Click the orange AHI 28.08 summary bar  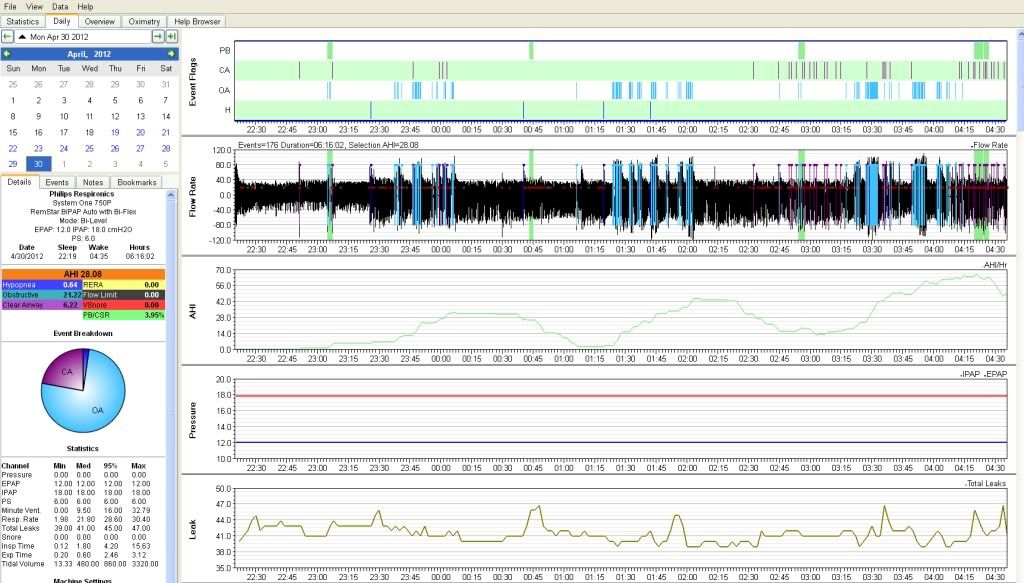click(83, 274)
